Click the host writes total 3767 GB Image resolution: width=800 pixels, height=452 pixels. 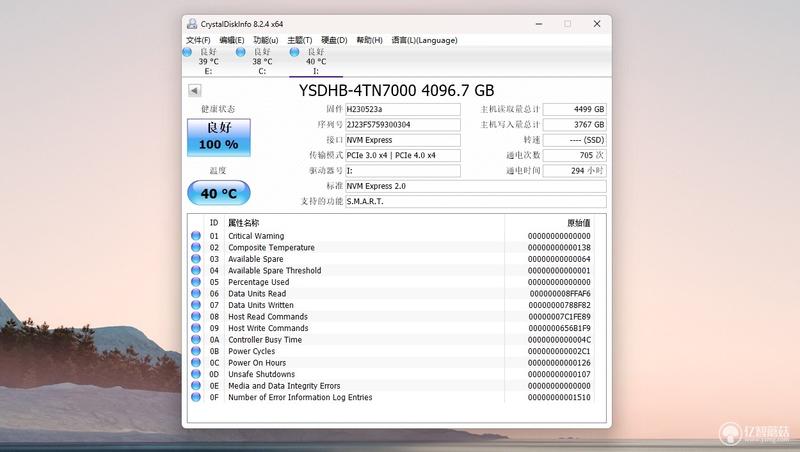pos(574,124)
